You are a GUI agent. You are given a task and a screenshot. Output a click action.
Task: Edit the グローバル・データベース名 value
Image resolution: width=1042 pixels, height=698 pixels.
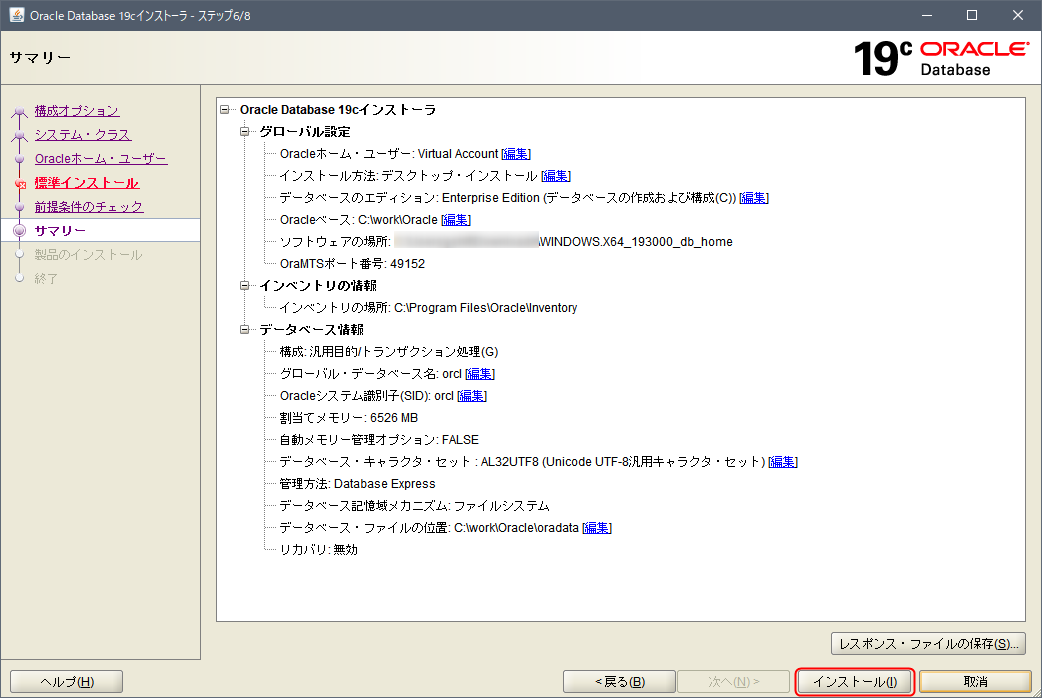click(478, 373)
